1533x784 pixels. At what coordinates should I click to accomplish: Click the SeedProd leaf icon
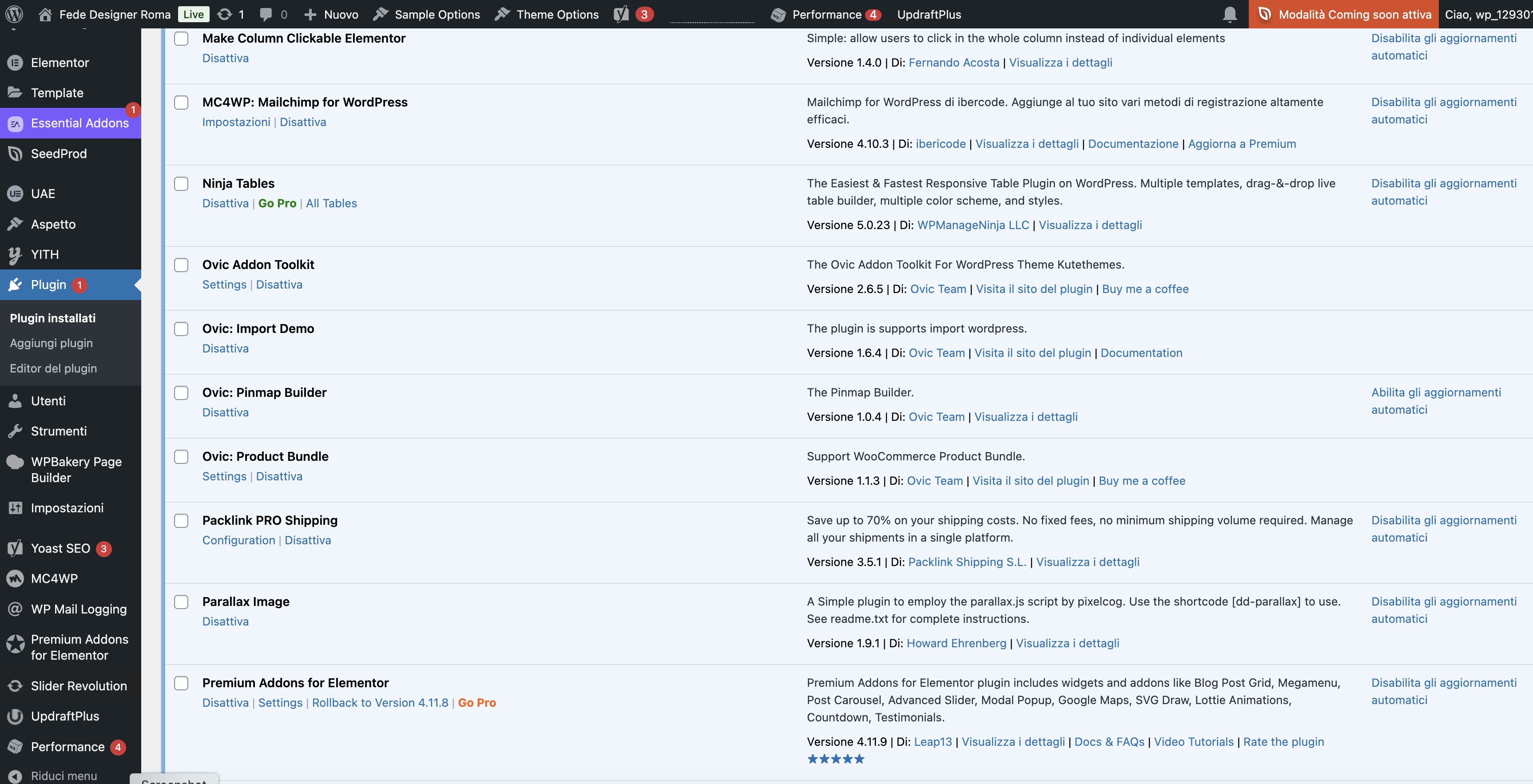[x=16, y=154]
